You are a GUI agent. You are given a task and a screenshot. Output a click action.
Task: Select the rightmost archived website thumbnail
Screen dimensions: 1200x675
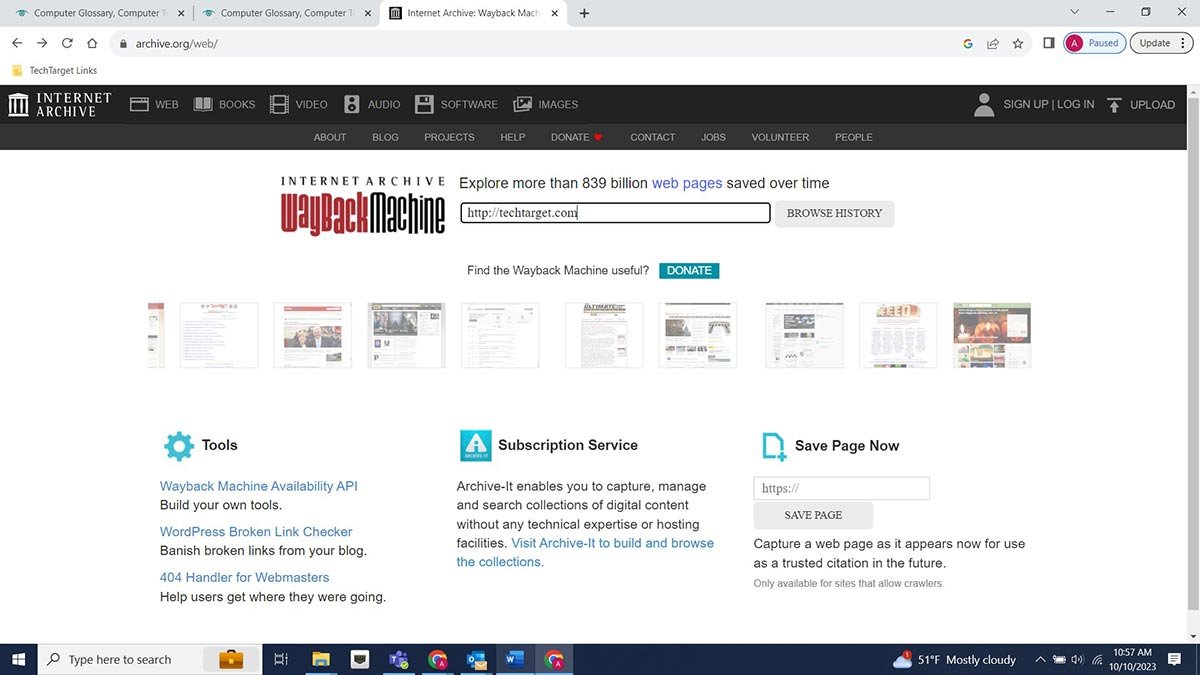click(x=991, y=335)
